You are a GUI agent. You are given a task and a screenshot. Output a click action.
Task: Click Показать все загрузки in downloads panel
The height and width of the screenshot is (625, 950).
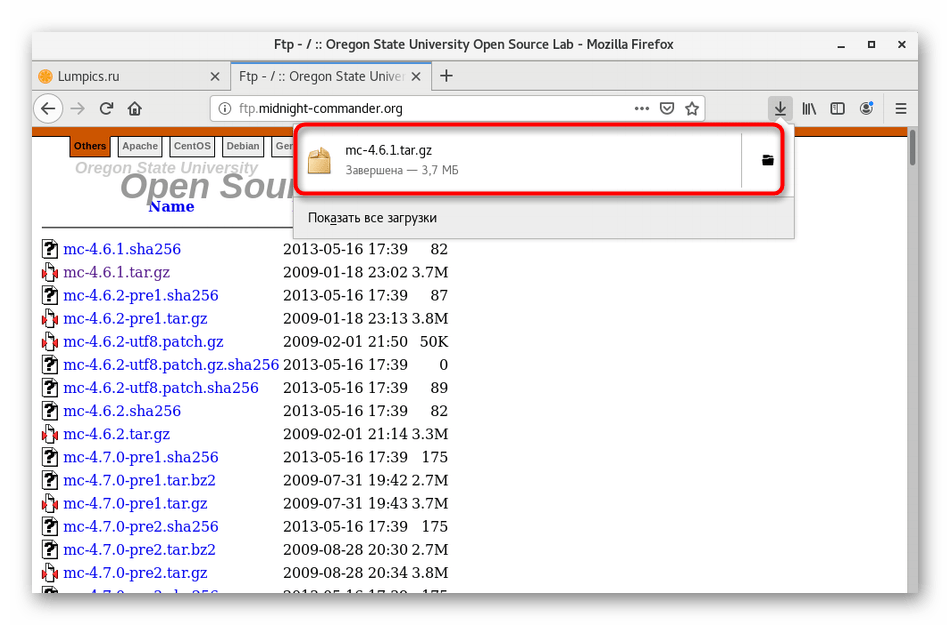click(x=372, y=217)
